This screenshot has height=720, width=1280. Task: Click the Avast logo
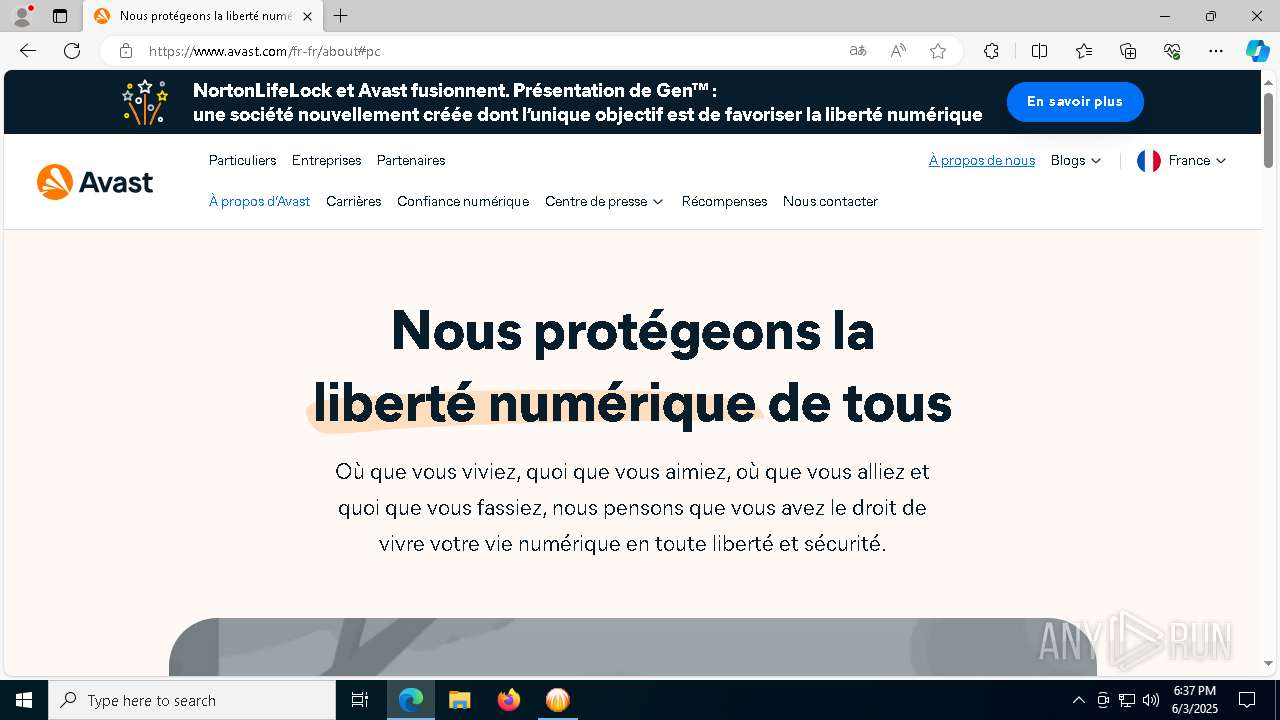(95, 182)
